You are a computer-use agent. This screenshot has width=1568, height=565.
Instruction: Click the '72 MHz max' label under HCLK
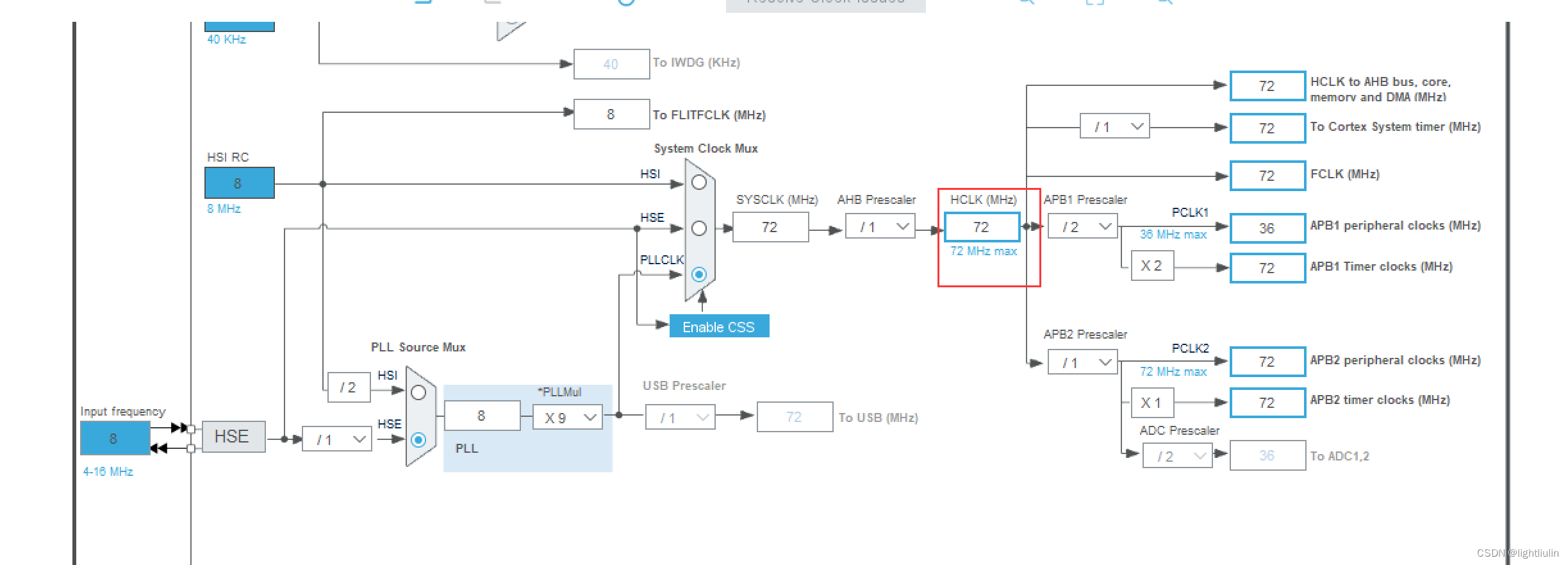click(x=984, y=251)
